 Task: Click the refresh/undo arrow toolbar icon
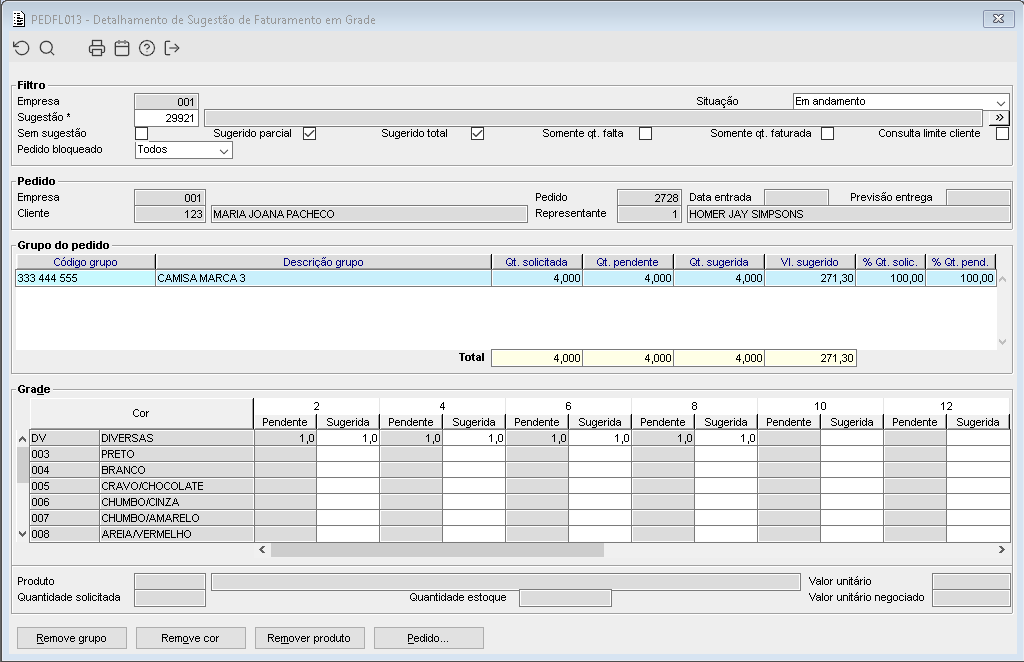coord(21,48)
